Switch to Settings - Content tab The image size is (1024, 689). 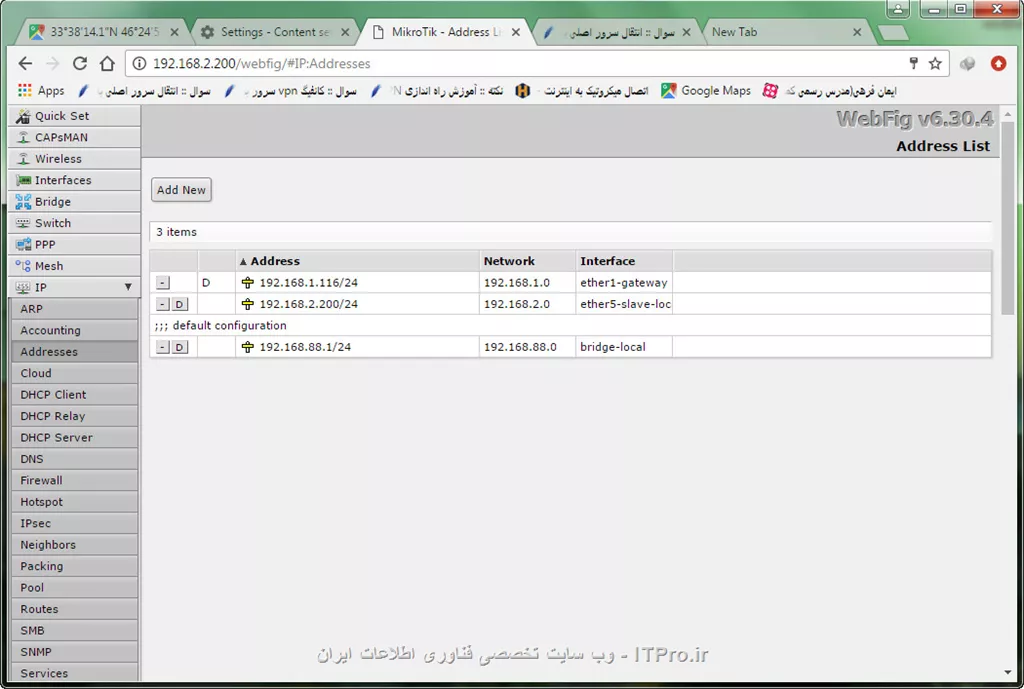(x=274, y=32)
